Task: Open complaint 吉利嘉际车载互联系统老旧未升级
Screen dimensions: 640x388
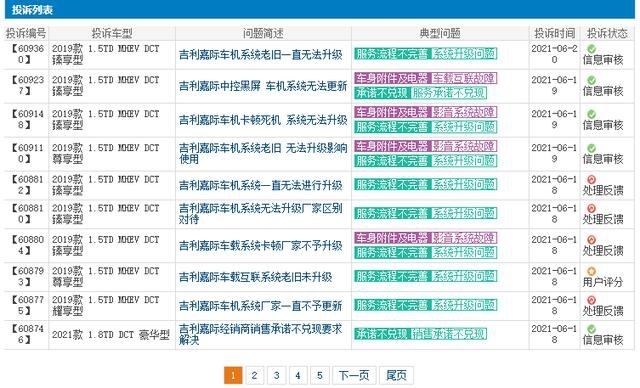Action: [x=256, y=277]
